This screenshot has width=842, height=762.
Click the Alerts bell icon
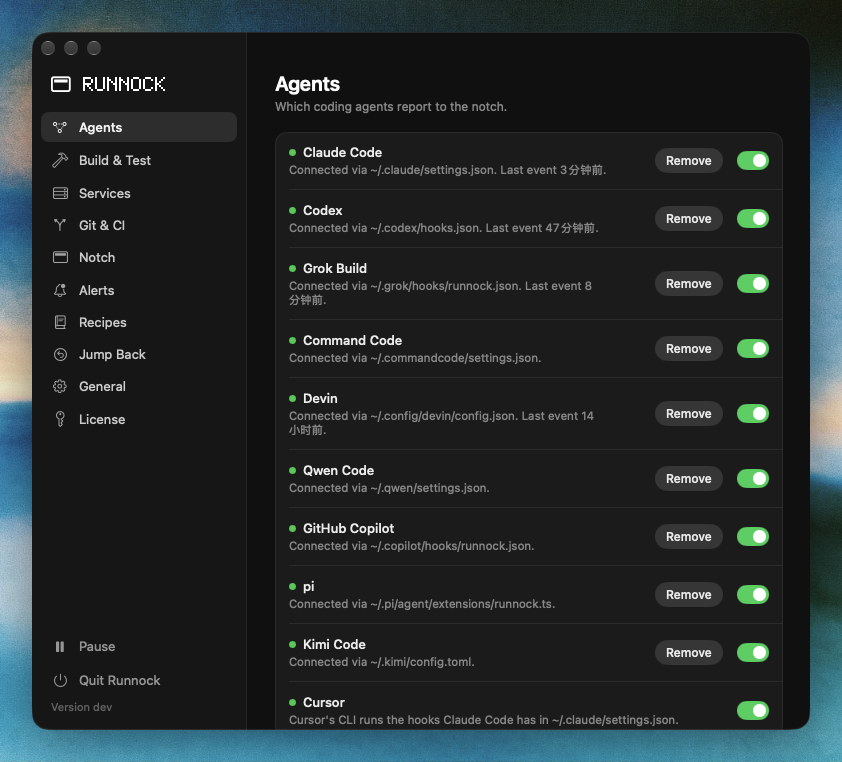click(60, 291)
